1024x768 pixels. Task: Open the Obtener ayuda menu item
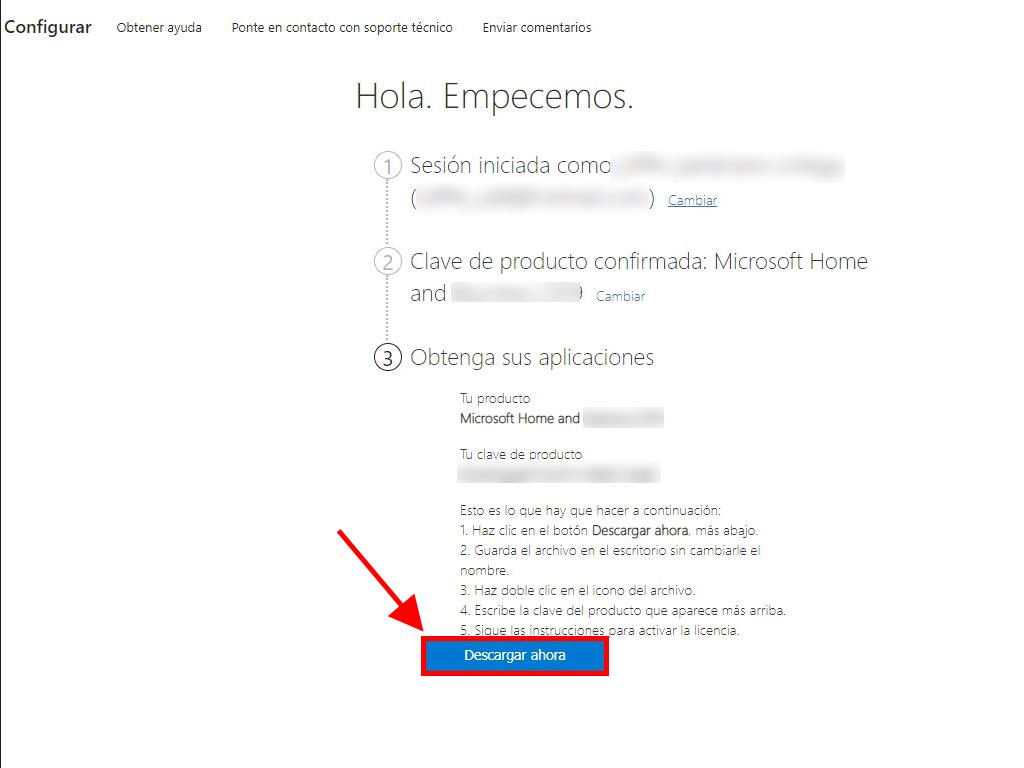tap(159, 27)
